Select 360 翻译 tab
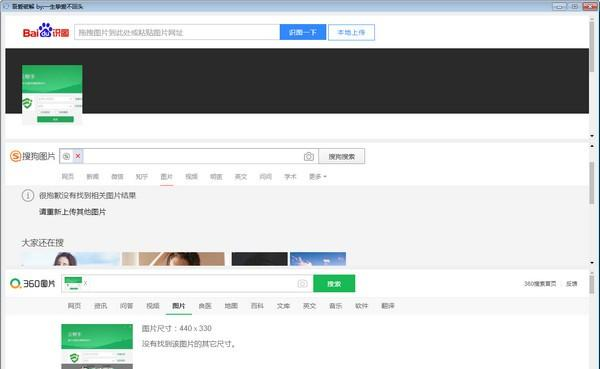The image size is (600, 369). (388, 305)
